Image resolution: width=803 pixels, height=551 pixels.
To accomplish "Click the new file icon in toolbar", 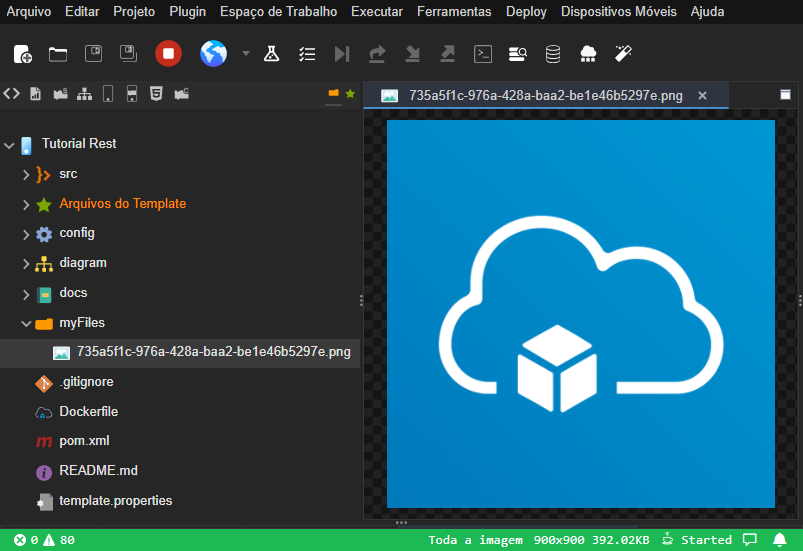I will [x=23, y=54].
